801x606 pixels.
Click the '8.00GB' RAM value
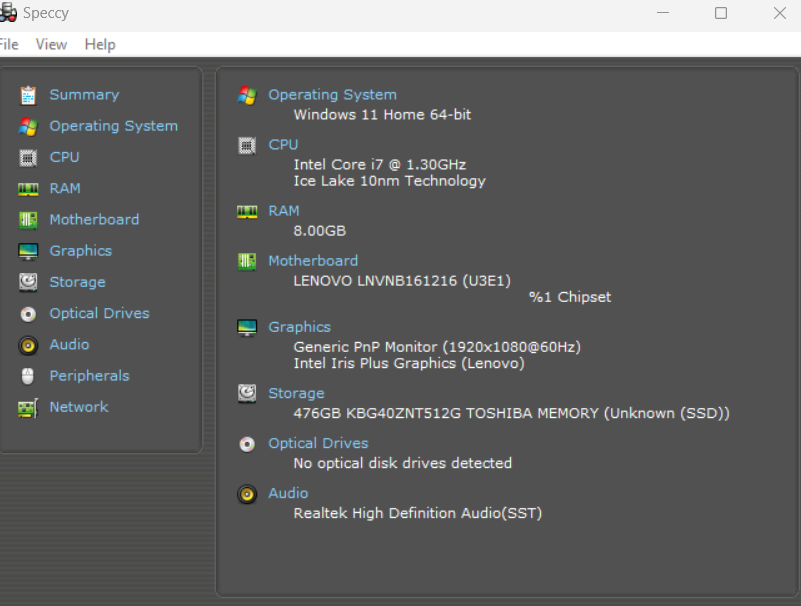(320, 231)
